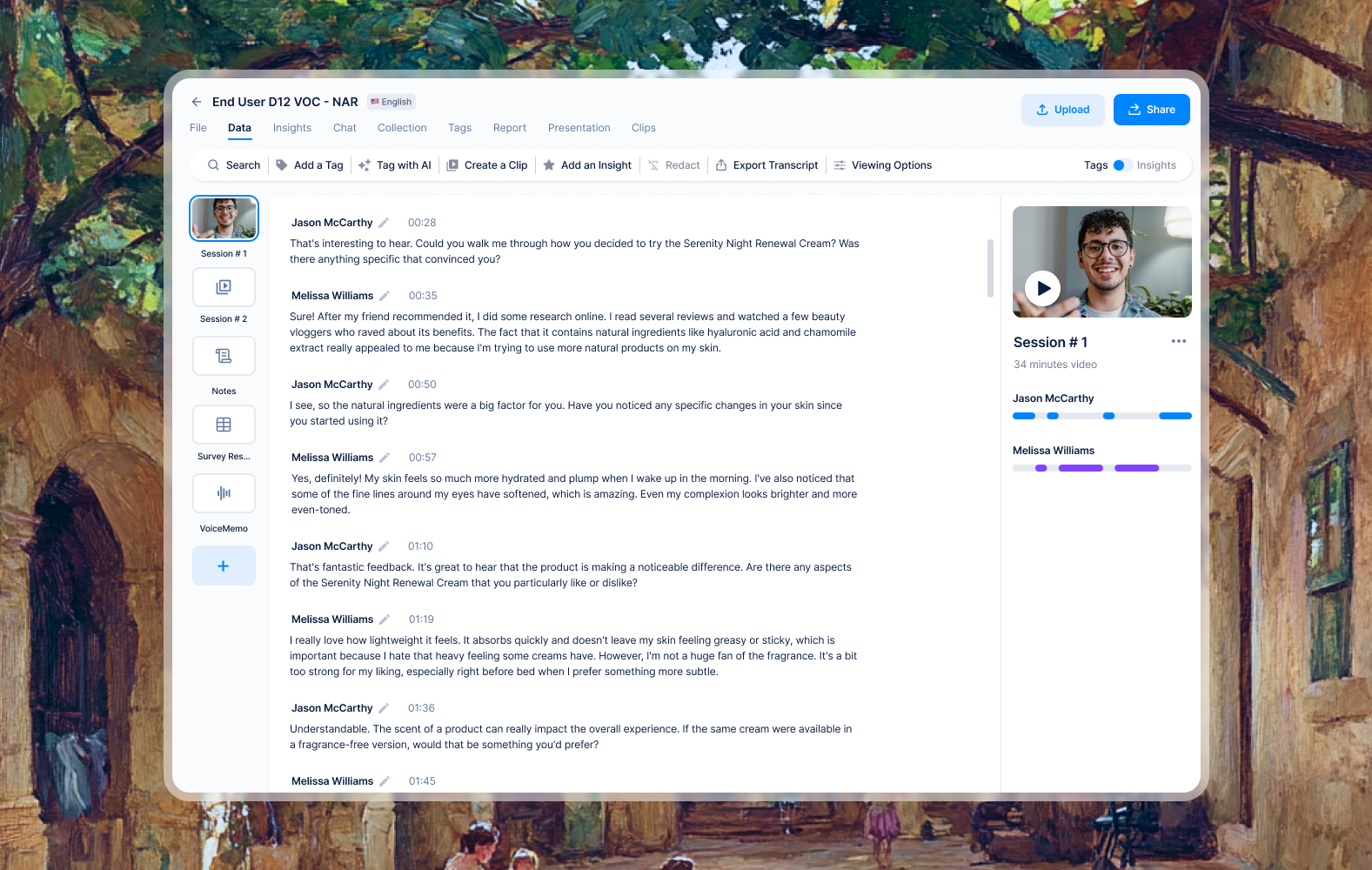The height and width of the screenshot is (870, 1372).
Task: Edit speaker name at 01:10
Action: click(x=384, y=546)
